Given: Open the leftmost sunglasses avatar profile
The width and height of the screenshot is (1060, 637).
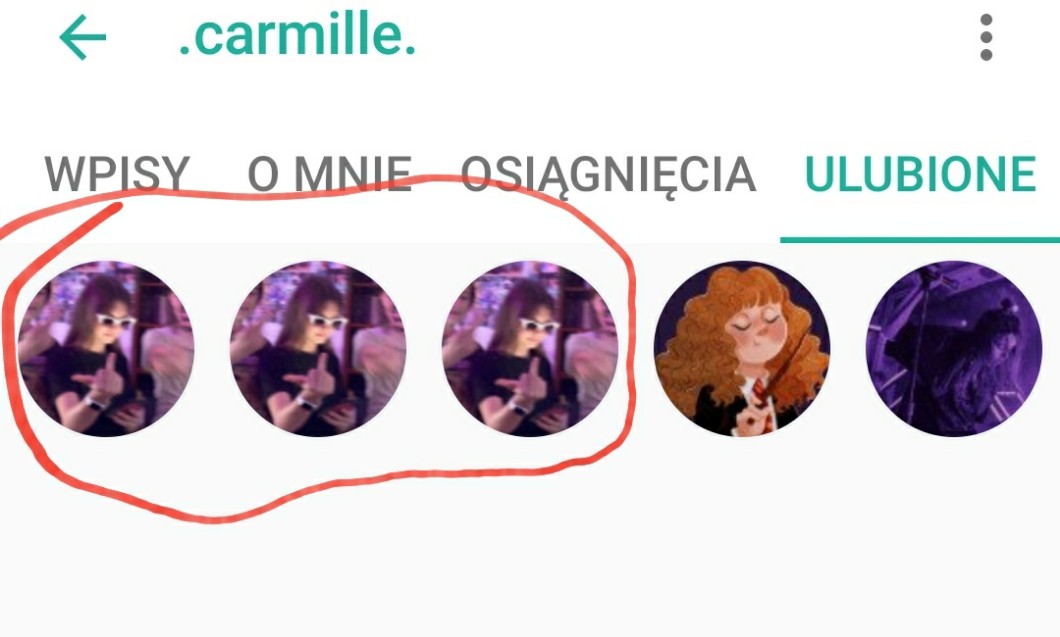Looking at the screenshot, I should (106, 348).
